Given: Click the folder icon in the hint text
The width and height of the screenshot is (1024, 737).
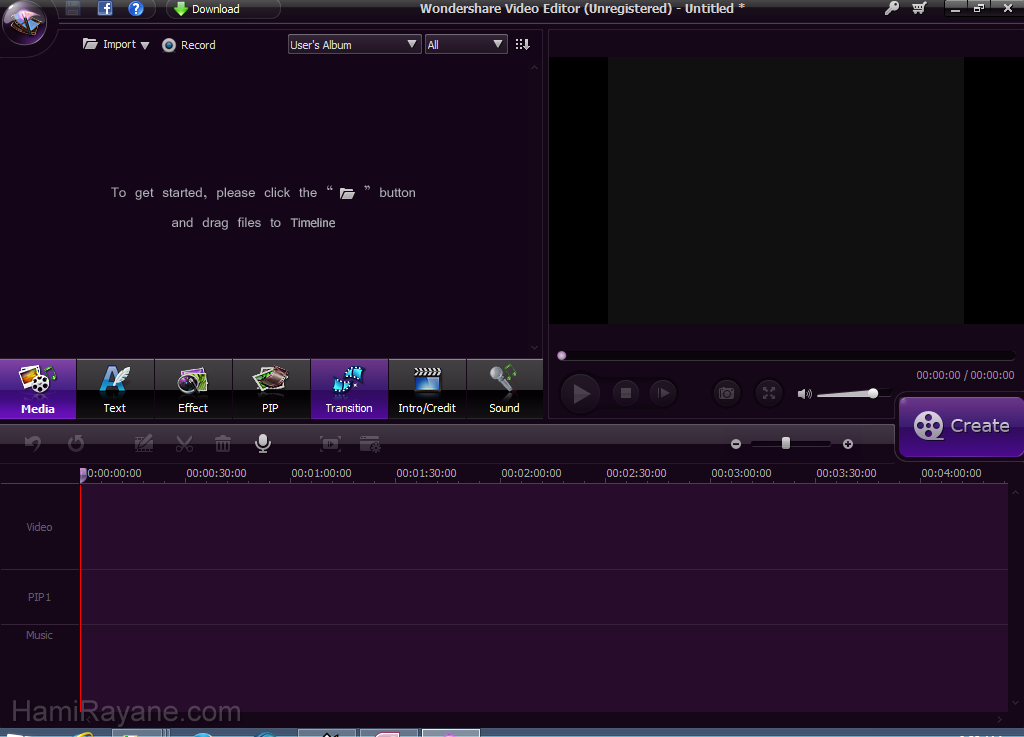Looking at the screenshot, I should (347, 193).
